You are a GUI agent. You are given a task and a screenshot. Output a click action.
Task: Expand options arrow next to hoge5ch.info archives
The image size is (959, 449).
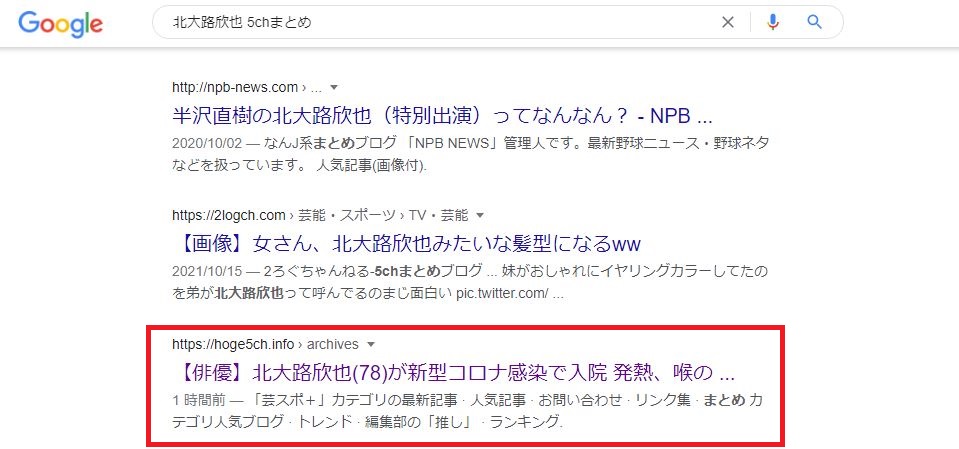[370, 344]
